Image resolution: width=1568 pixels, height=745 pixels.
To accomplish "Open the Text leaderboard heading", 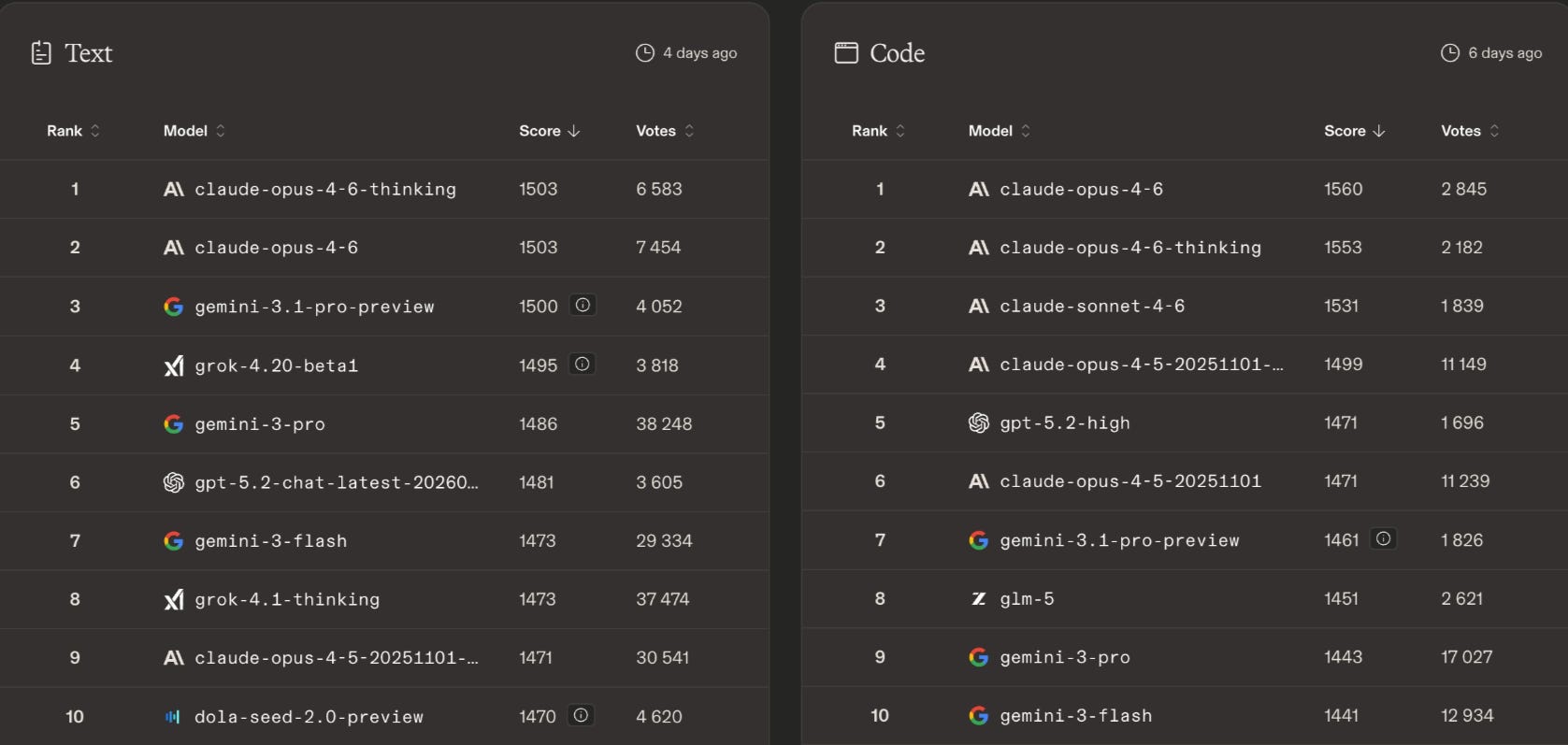I will (89, 53).
